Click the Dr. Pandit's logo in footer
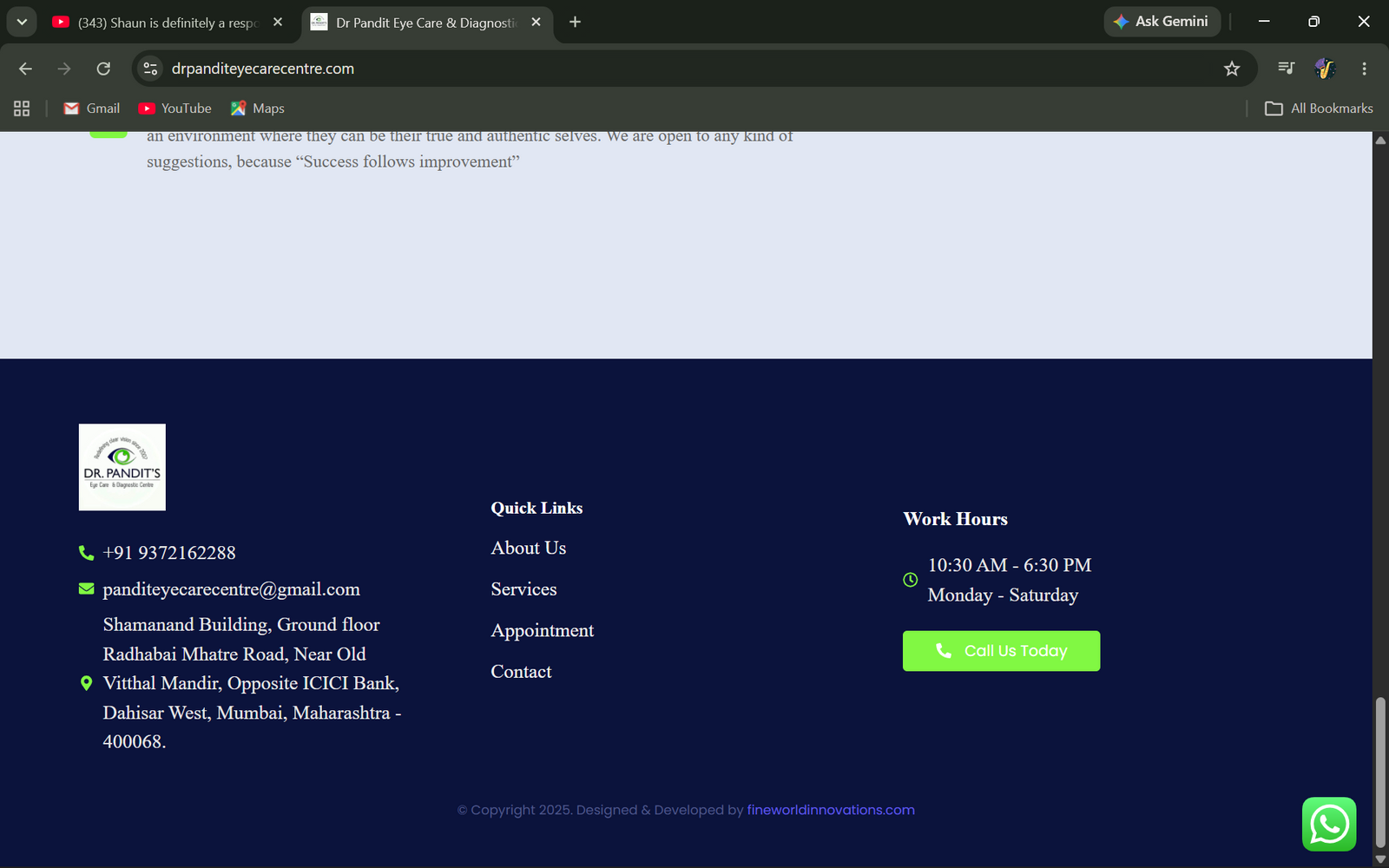 coord(122,467)
